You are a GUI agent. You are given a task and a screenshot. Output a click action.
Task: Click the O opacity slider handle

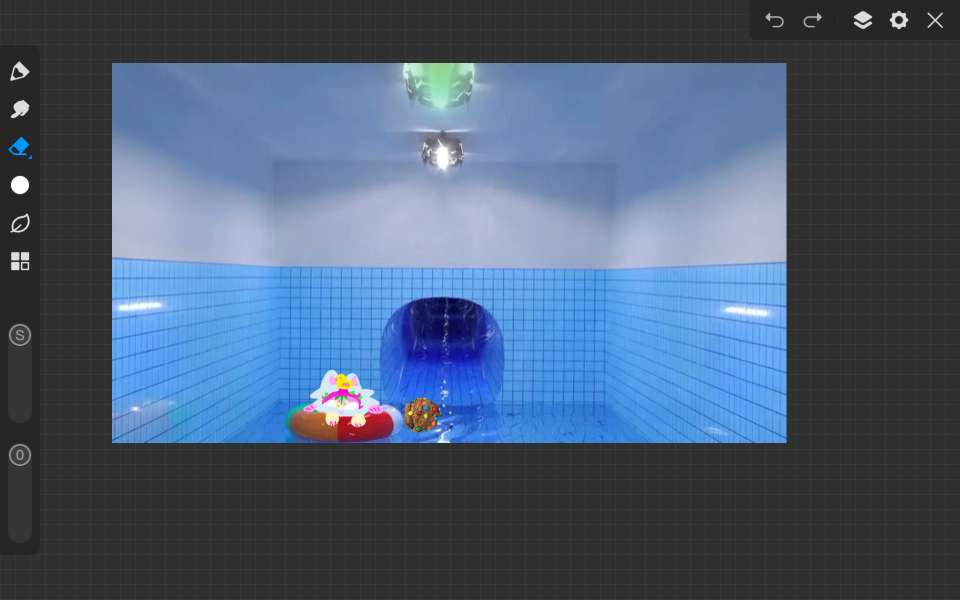(x=20, y=455)
